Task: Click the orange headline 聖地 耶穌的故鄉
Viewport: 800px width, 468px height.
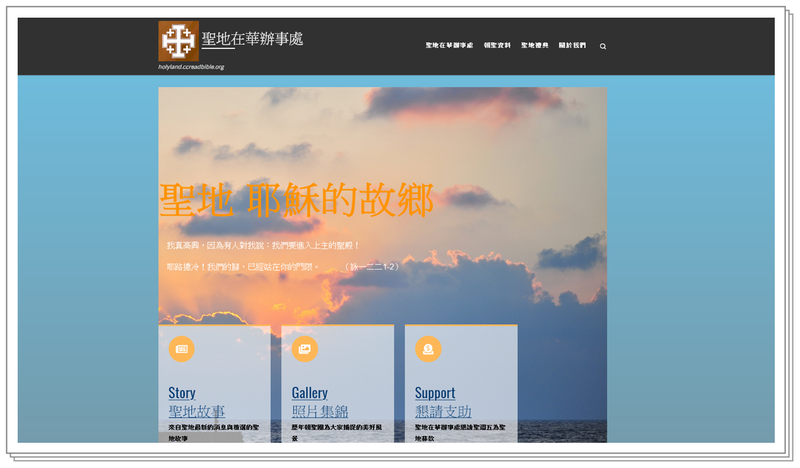Action: click(x=296, y=201)
